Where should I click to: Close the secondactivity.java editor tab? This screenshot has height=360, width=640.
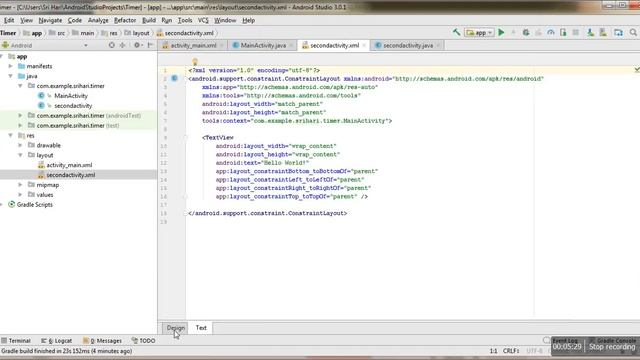438,45
